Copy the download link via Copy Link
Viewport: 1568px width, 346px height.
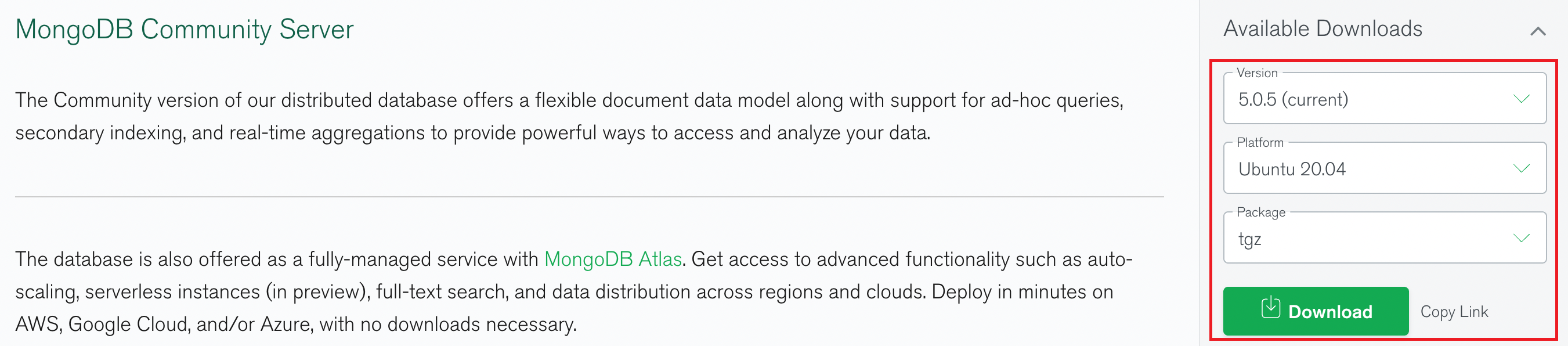(1454, 312)
